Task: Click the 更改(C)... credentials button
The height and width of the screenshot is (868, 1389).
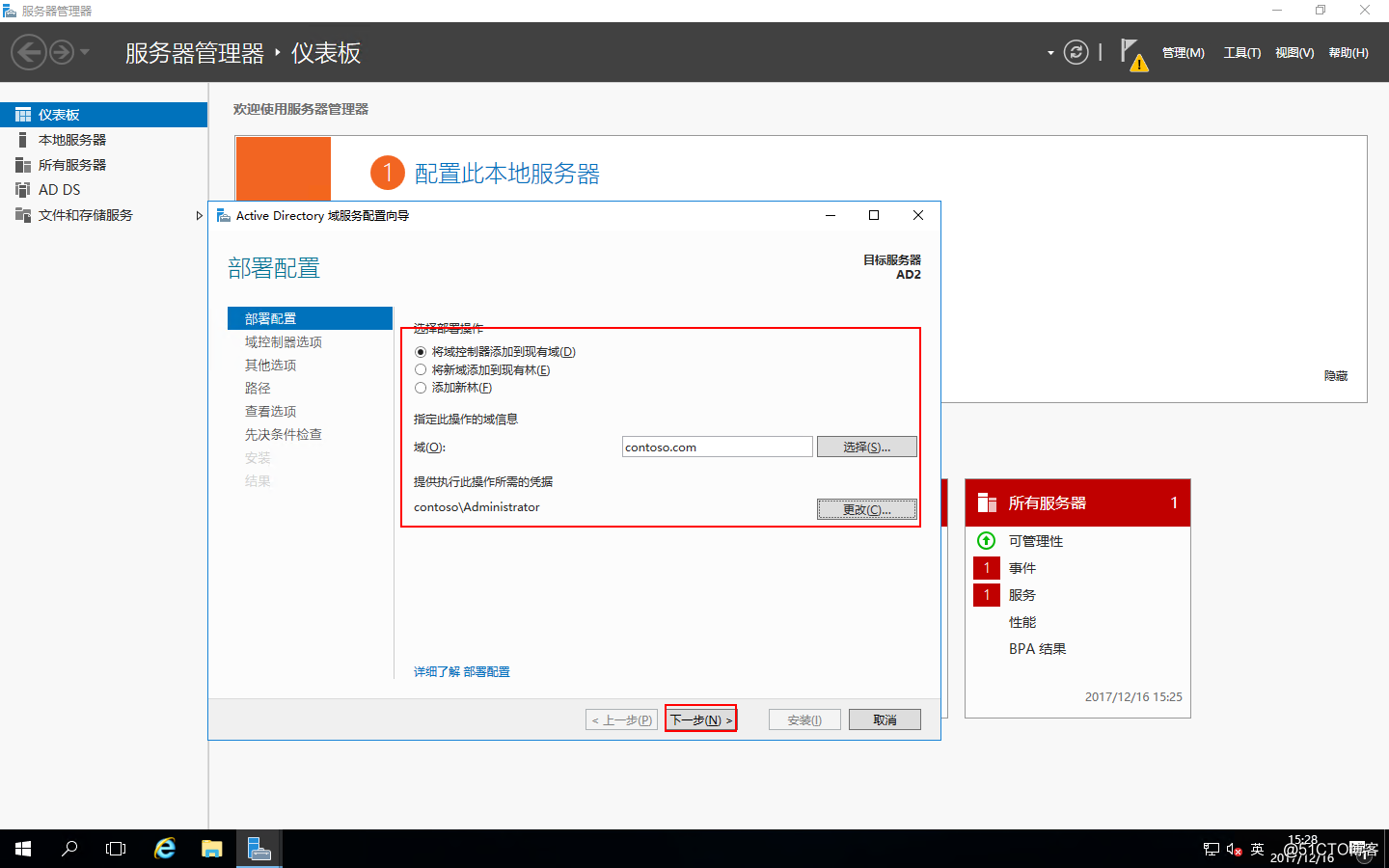Action: coord(867,509)
